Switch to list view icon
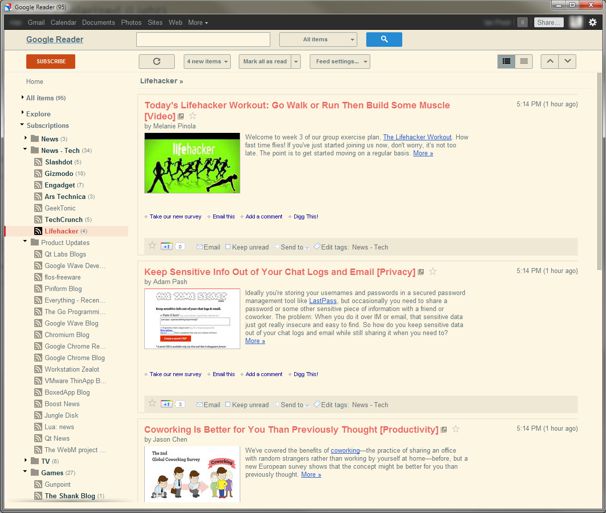 tap(524, 61)
